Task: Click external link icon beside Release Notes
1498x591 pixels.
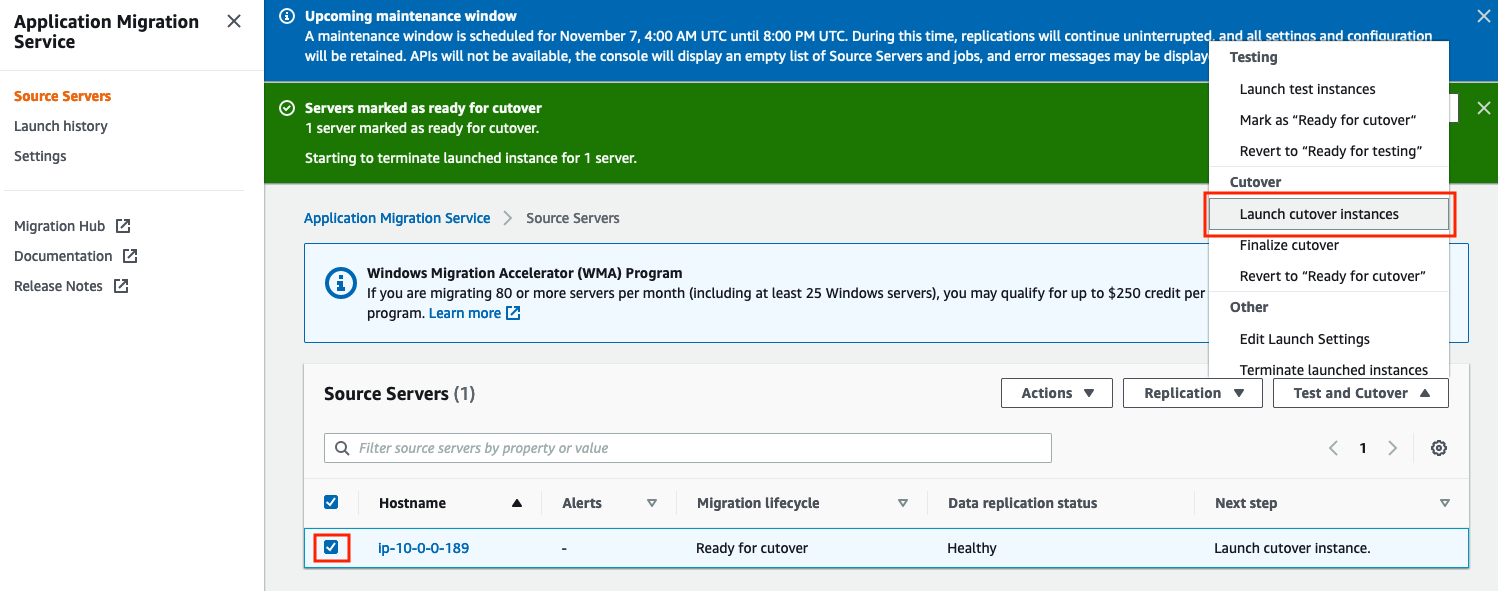Action: click(121, 286)
